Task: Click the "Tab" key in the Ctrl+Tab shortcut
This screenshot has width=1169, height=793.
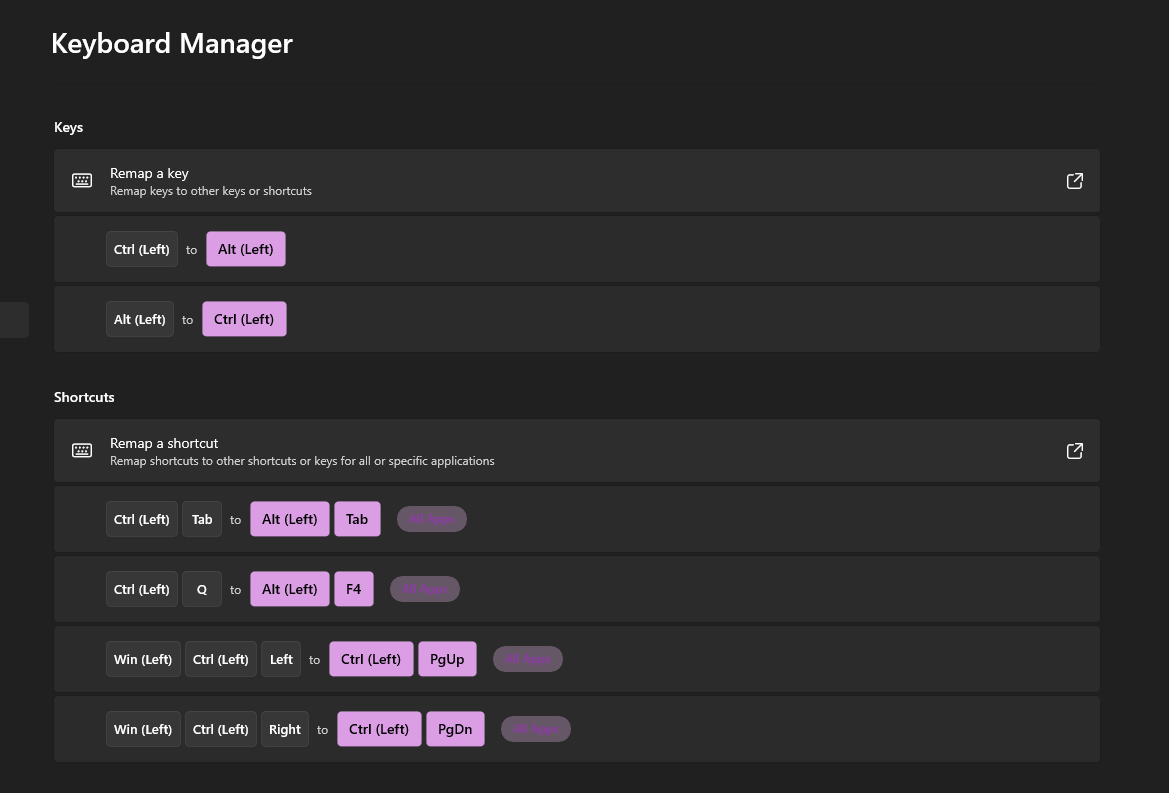Action: [201, 518]
